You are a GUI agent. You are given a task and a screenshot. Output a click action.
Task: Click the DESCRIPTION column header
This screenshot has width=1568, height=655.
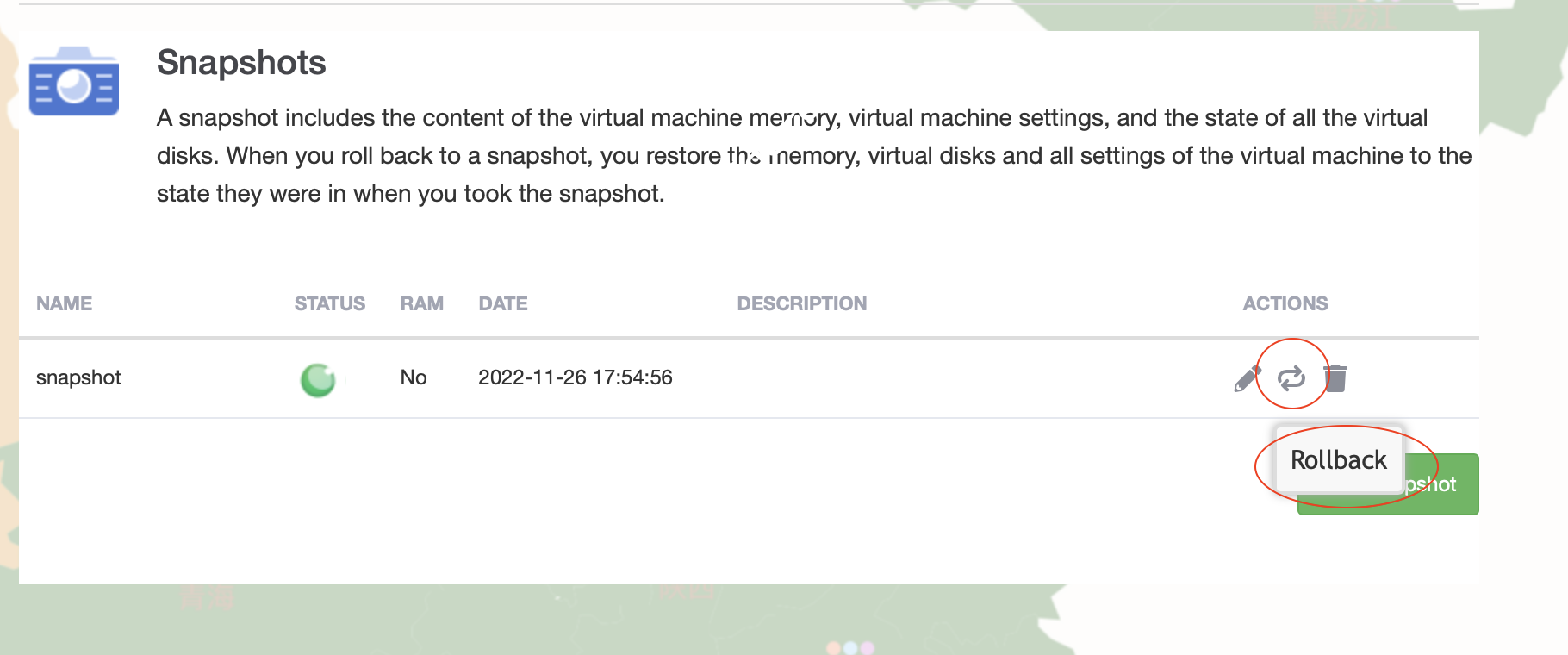point(801,303)
